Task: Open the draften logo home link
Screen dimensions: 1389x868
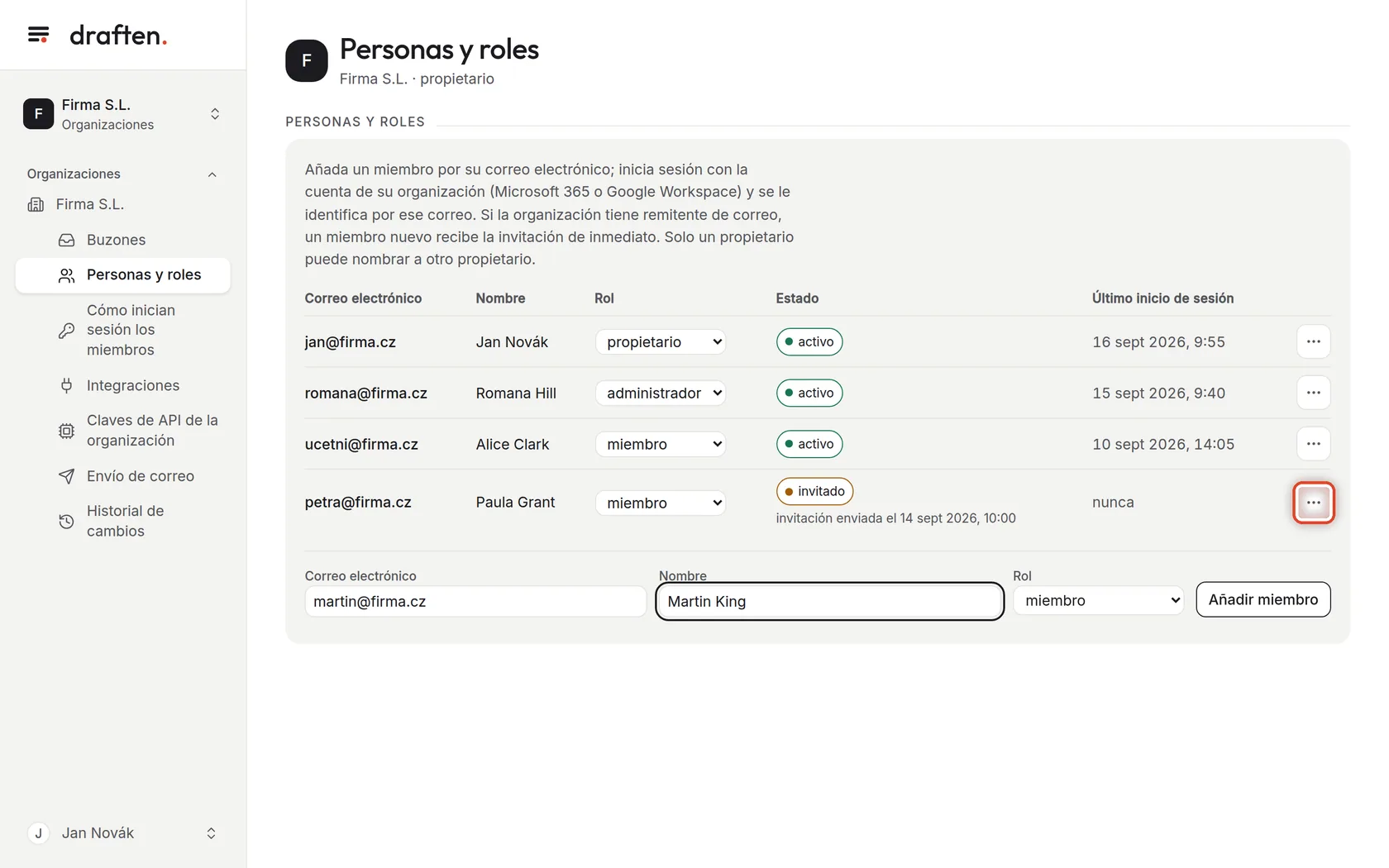Action: pos(118,36)
